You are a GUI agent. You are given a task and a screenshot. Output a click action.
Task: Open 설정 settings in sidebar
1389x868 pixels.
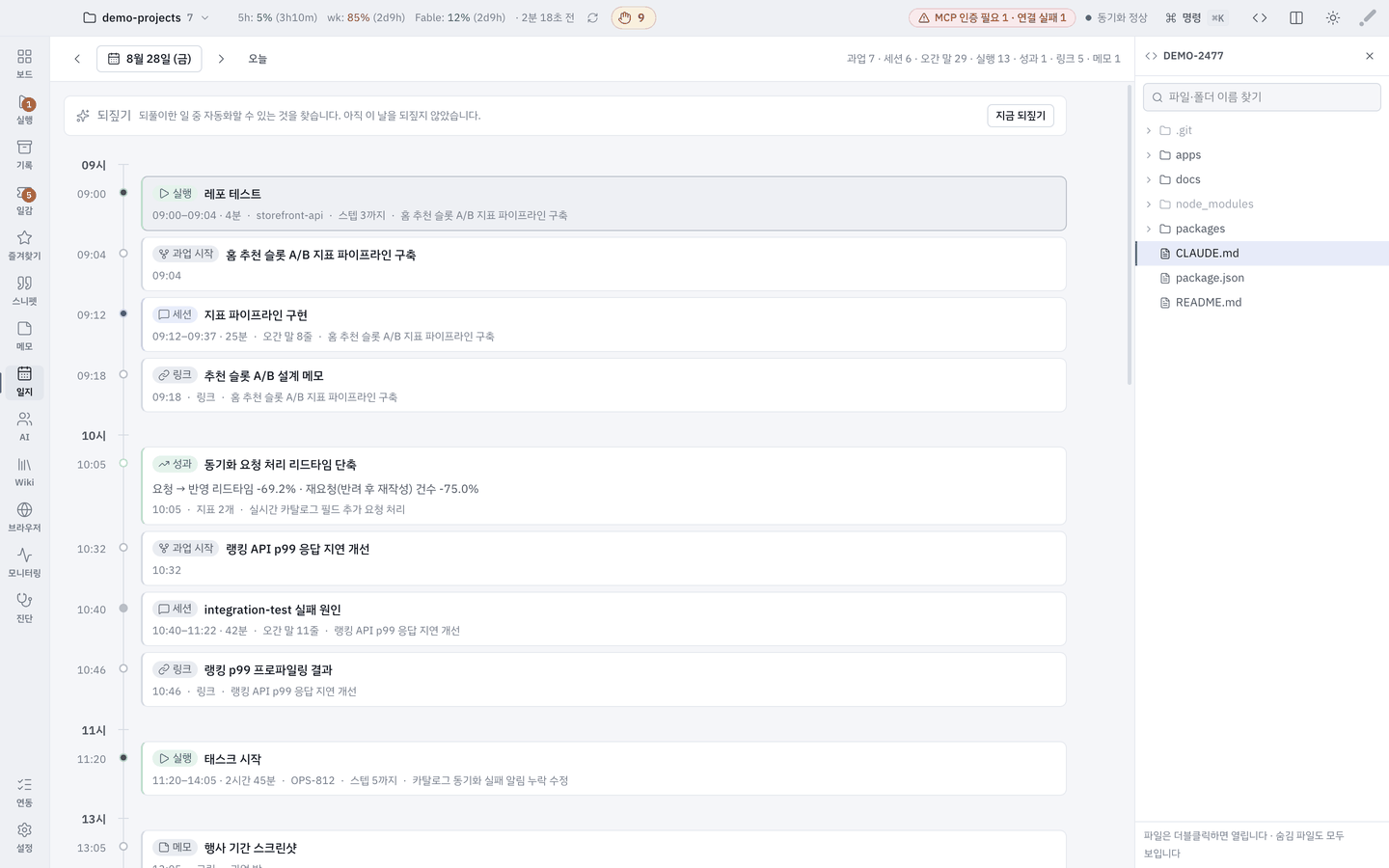[24, 837]
